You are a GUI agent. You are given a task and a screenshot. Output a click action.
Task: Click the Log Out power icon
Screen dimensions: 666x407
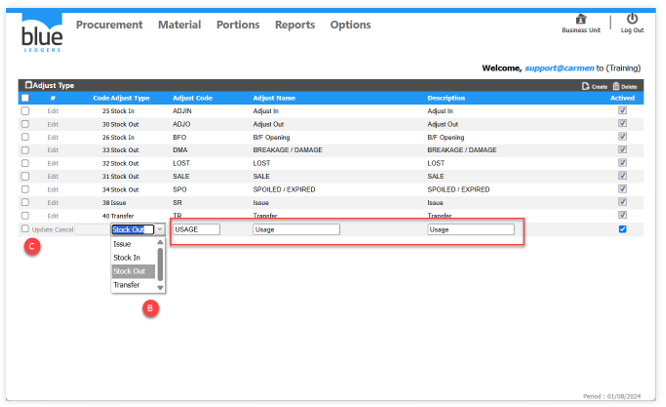pyautogui.click(x=632, y=20)
